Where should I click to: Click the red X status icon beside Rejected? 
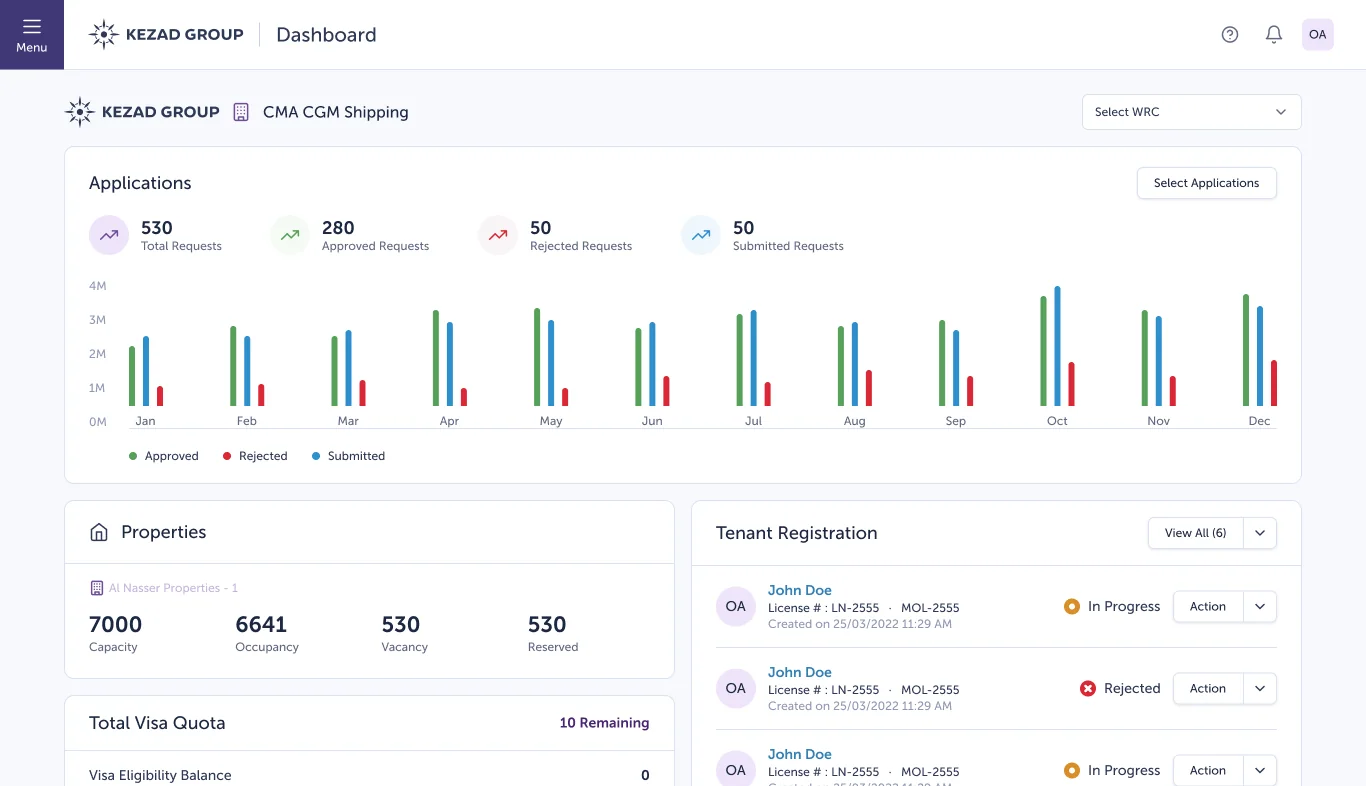point(1088,689)
